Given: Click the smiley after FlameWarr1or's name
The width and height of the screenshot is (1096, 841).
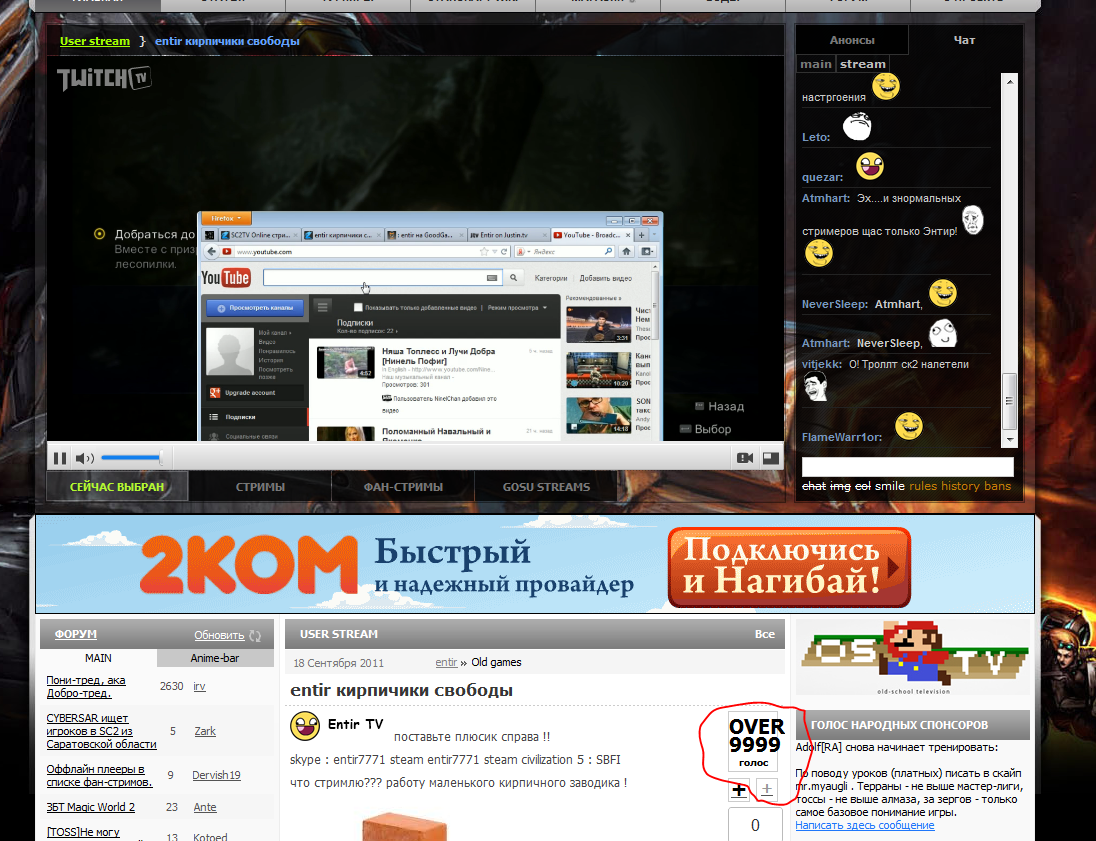Looking at the screenshot, I should [909, 426].
